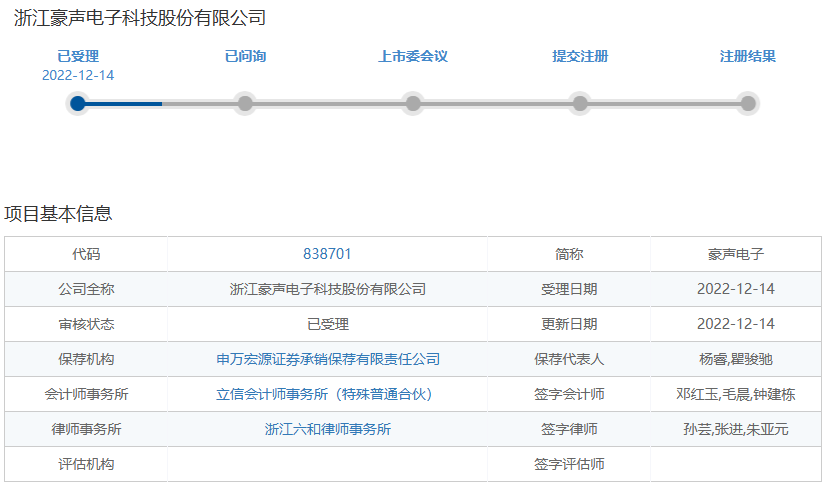Viewport: 828px width, 487px height.
Task: Click the 2022-12-14 date under 已受理
Action: (x=78, y=75)
